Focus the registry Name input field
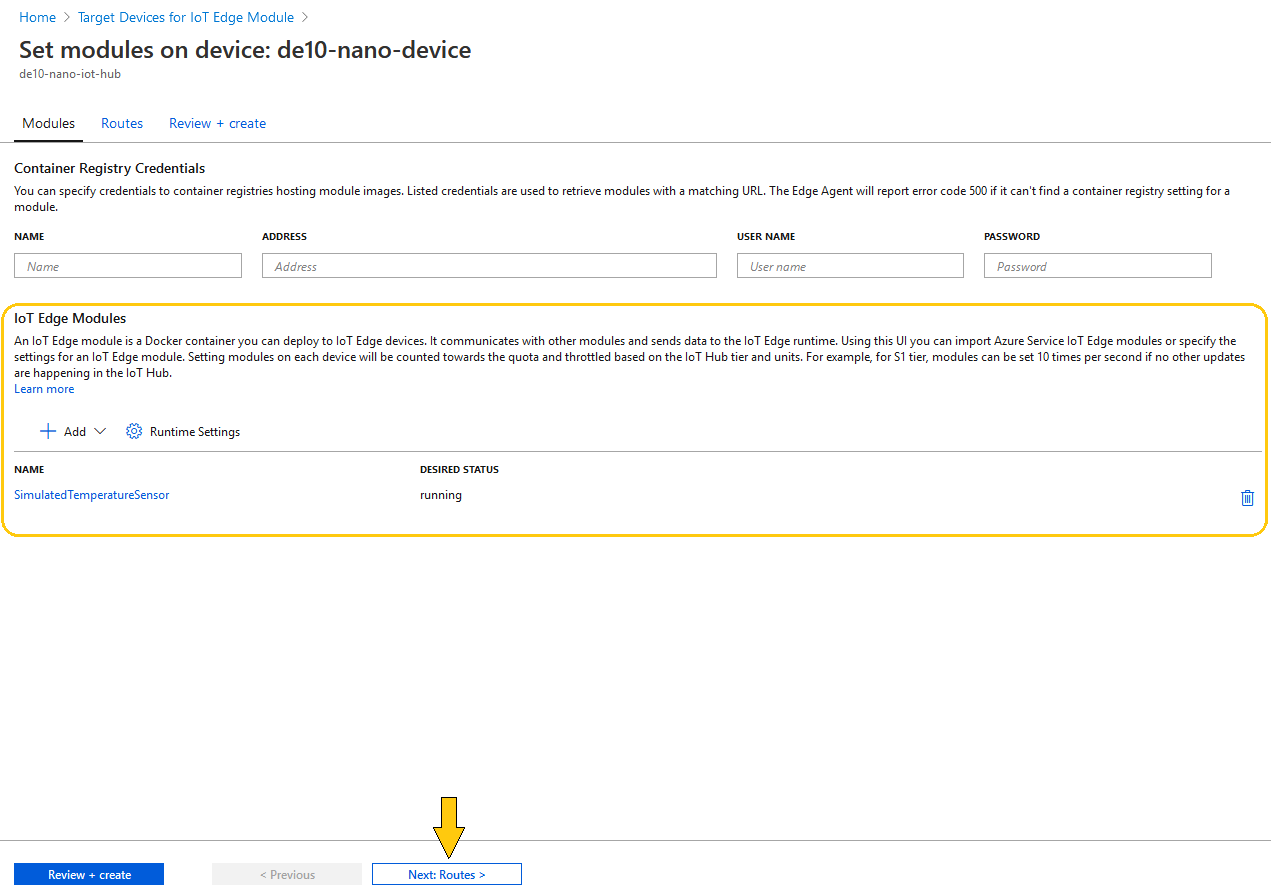 click(x=128, y=266)
